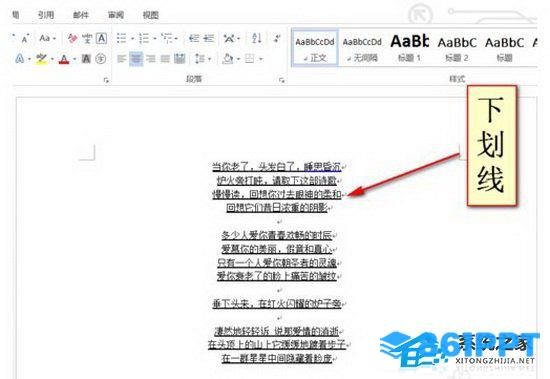Apply the 无间隔 style
Screen dimensions: 550x379
coord(362,48)
